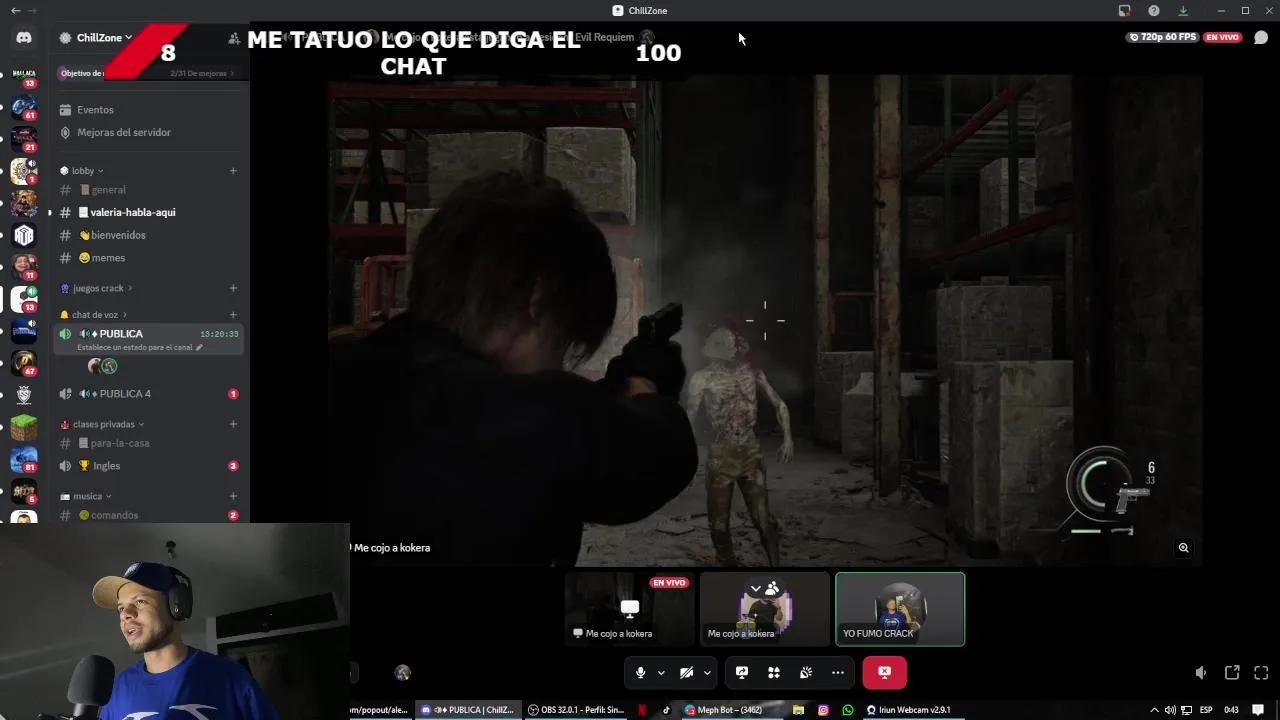Open the voice channel chat bubble icon
The width and height of the screenshot is (1280, 720).
[1261, 38]
